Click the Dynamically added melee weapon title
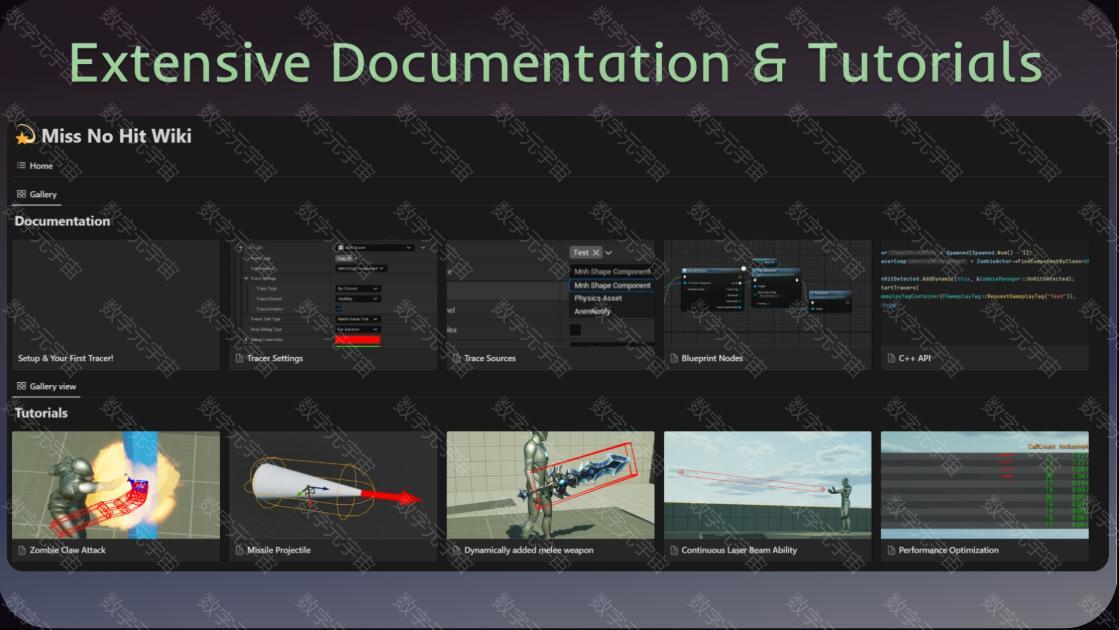 click(529, 550)
